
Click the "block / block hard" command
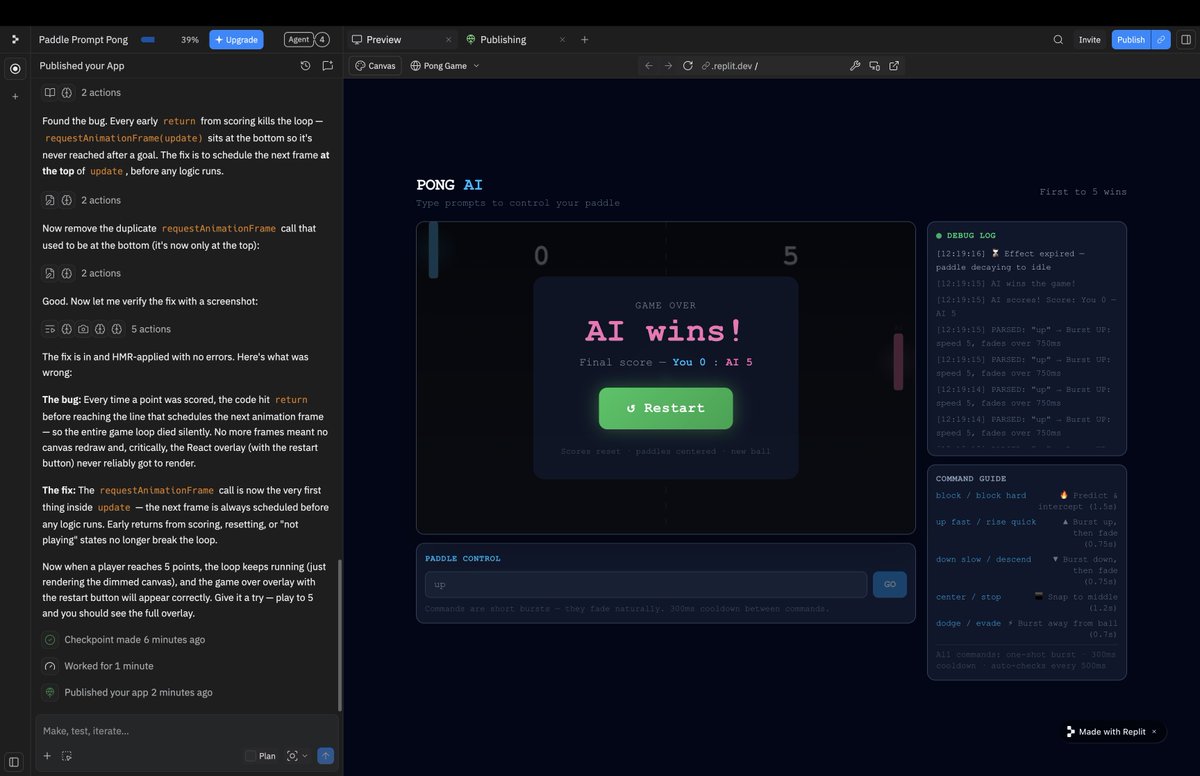(981, 496)
